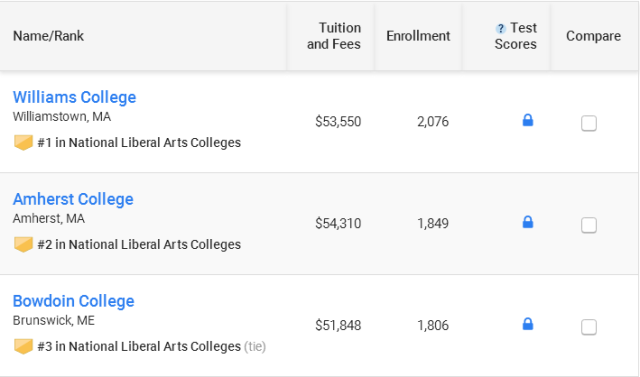
Task: Click the lock icon for Williams College
Action: tap(528, 120)
